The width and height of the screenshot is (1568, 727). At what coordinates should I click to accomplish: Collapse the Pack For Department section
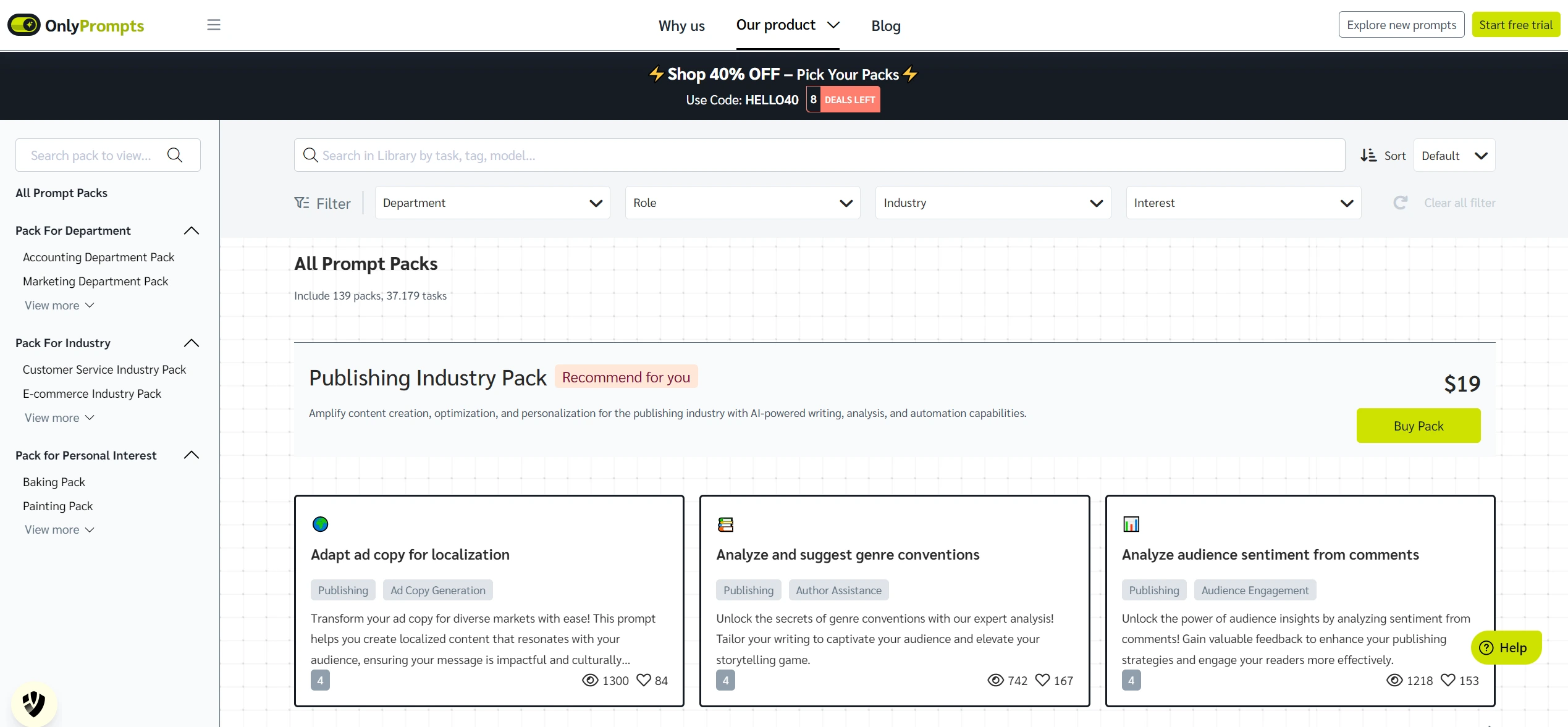point(192,230)
